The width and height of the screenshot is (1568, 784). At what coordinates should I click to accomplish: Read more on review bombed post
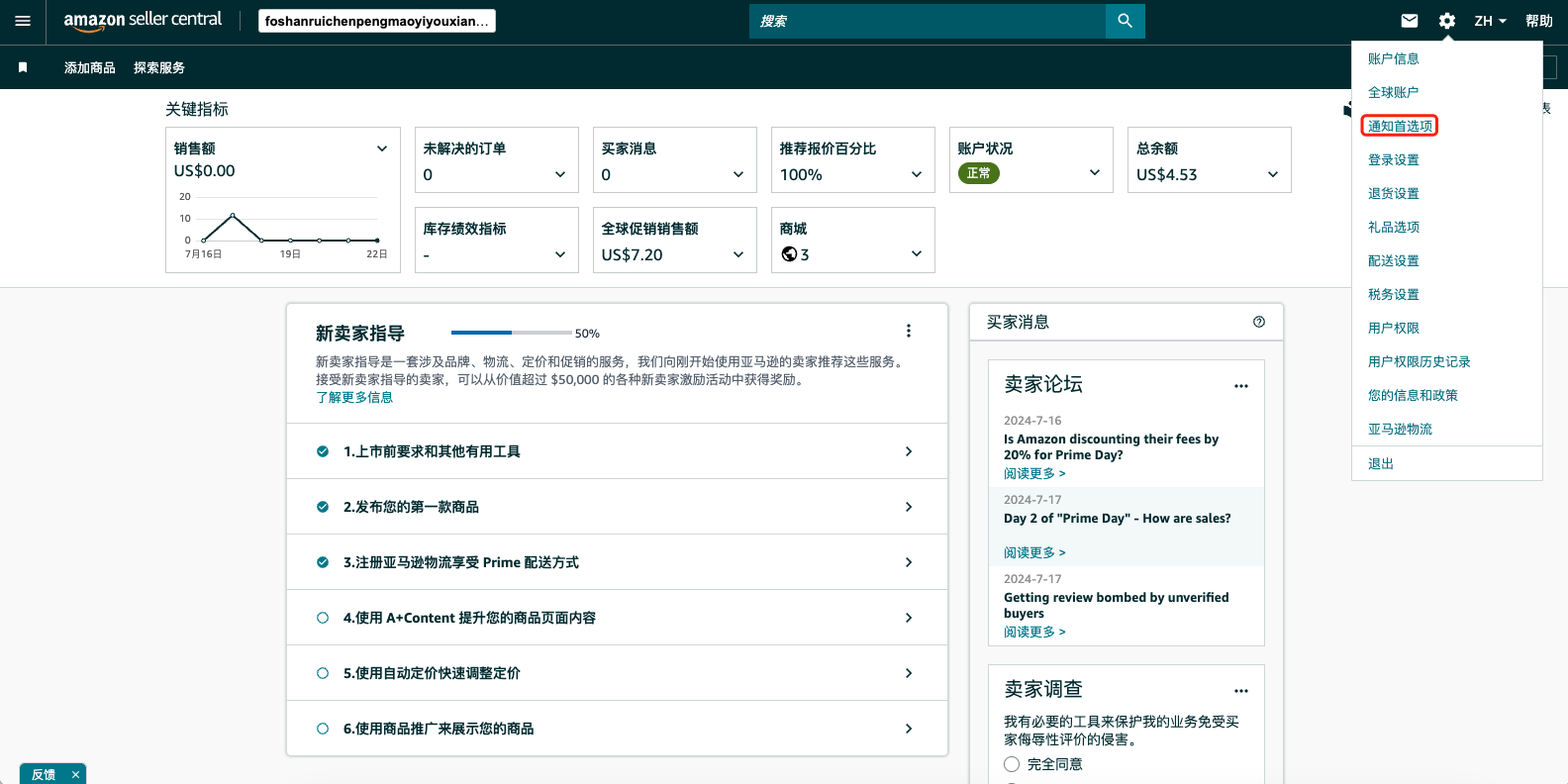click(x=1034, y=632)
